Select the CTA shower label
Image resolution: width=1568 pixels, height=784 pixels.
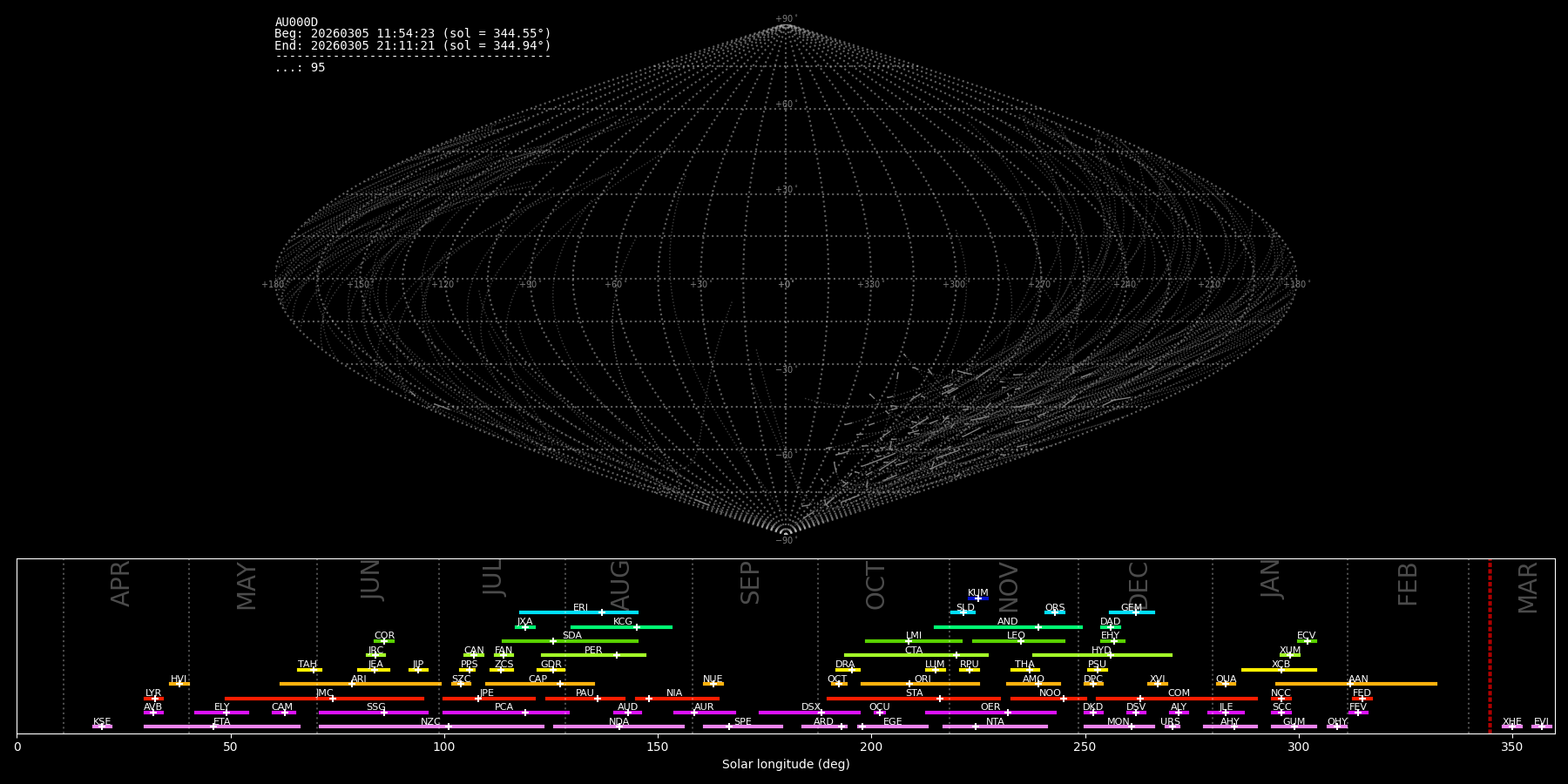point(914,651)
